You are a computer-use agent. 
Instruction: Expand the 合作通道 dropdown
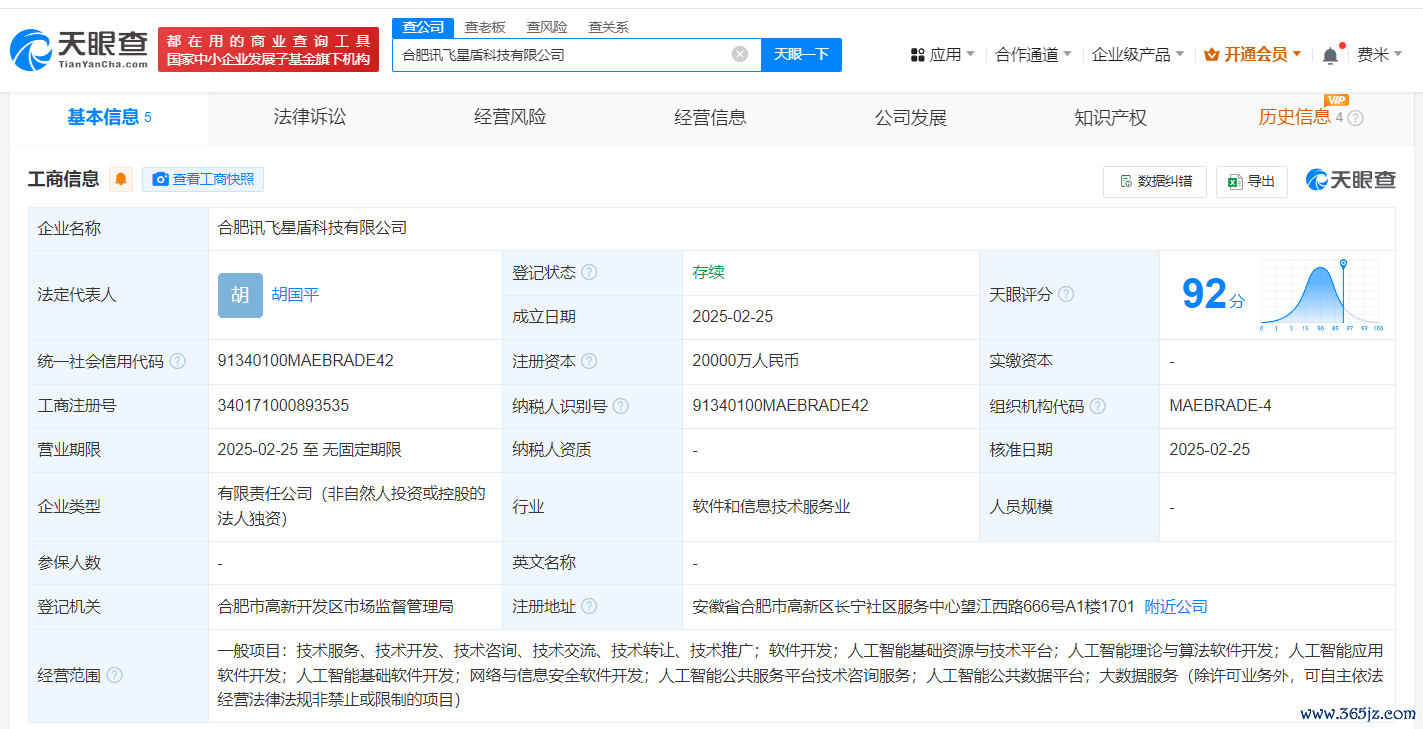pos(1033,55)
